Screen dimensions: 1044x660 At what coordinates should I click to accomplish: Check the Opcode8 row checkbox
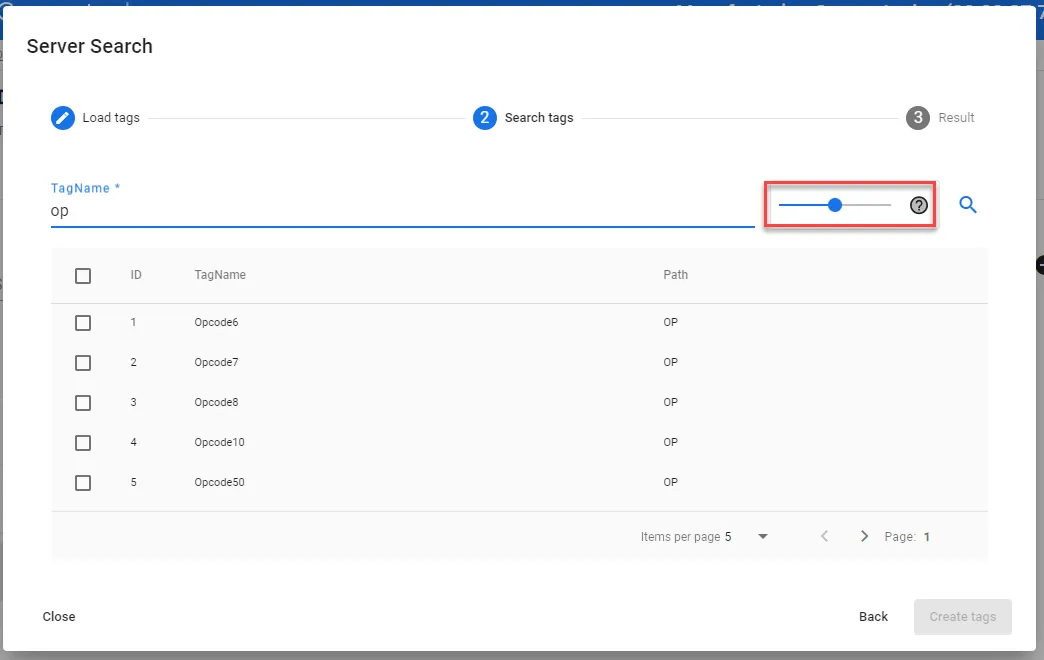(x=83, y=403)
